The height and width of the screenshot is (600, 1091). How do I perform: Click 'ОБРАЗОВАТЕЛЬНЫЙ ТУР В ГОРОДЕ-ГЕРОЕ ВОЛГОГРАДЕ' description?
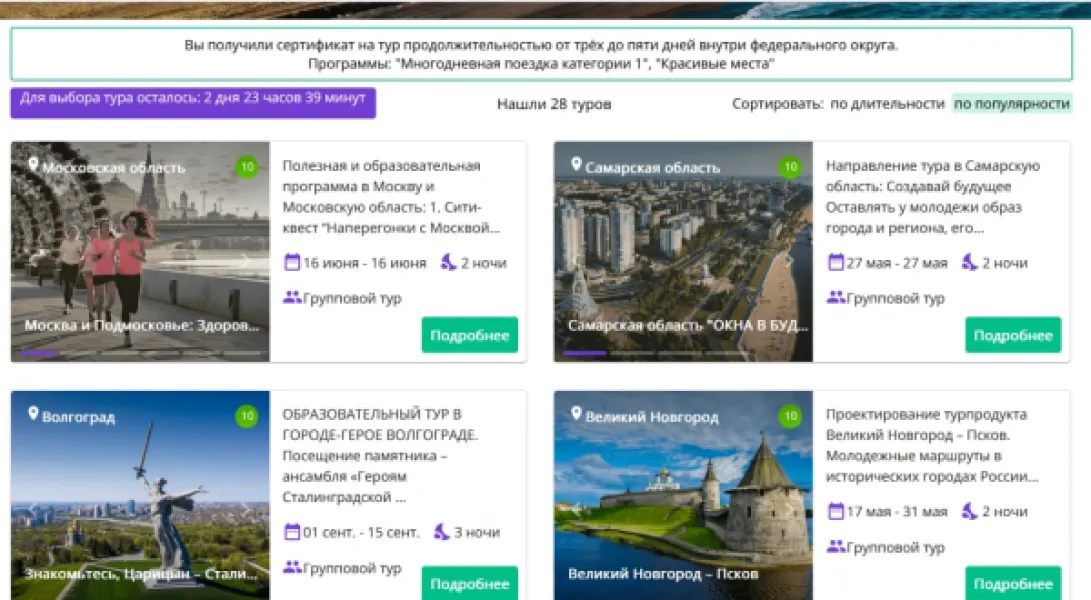click(381, 455)
